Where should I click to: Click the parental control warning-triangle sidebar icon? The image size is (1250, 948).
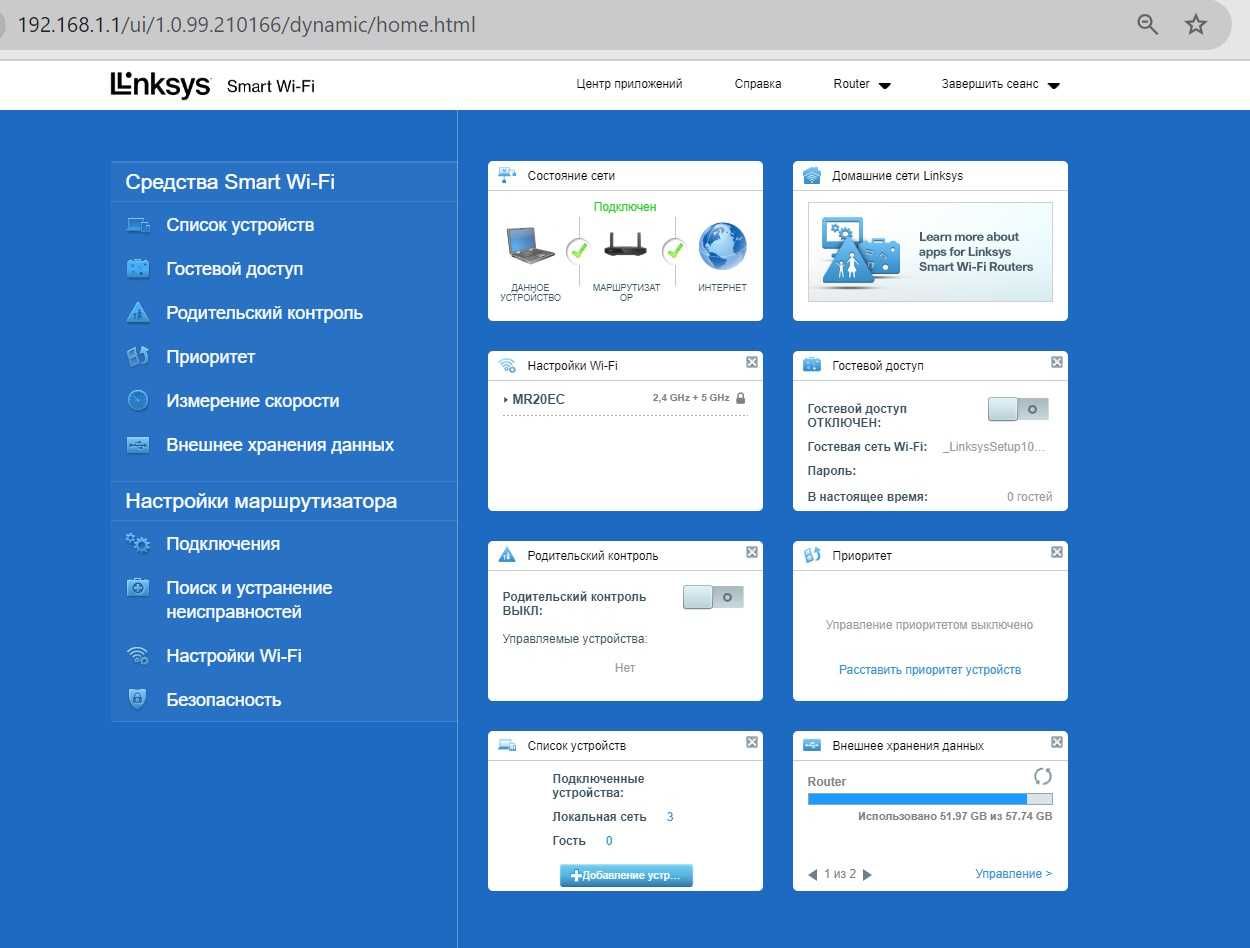pos(138,313)
